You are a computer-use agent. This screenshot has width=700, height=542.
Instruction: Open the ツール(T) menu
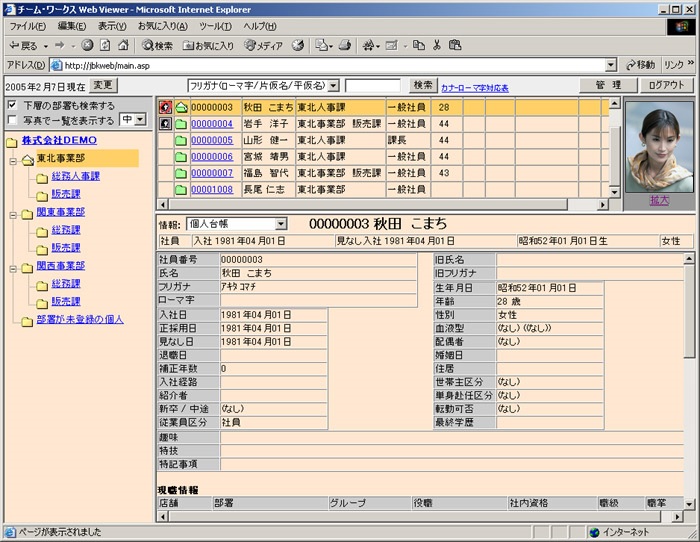coord(216,26)
